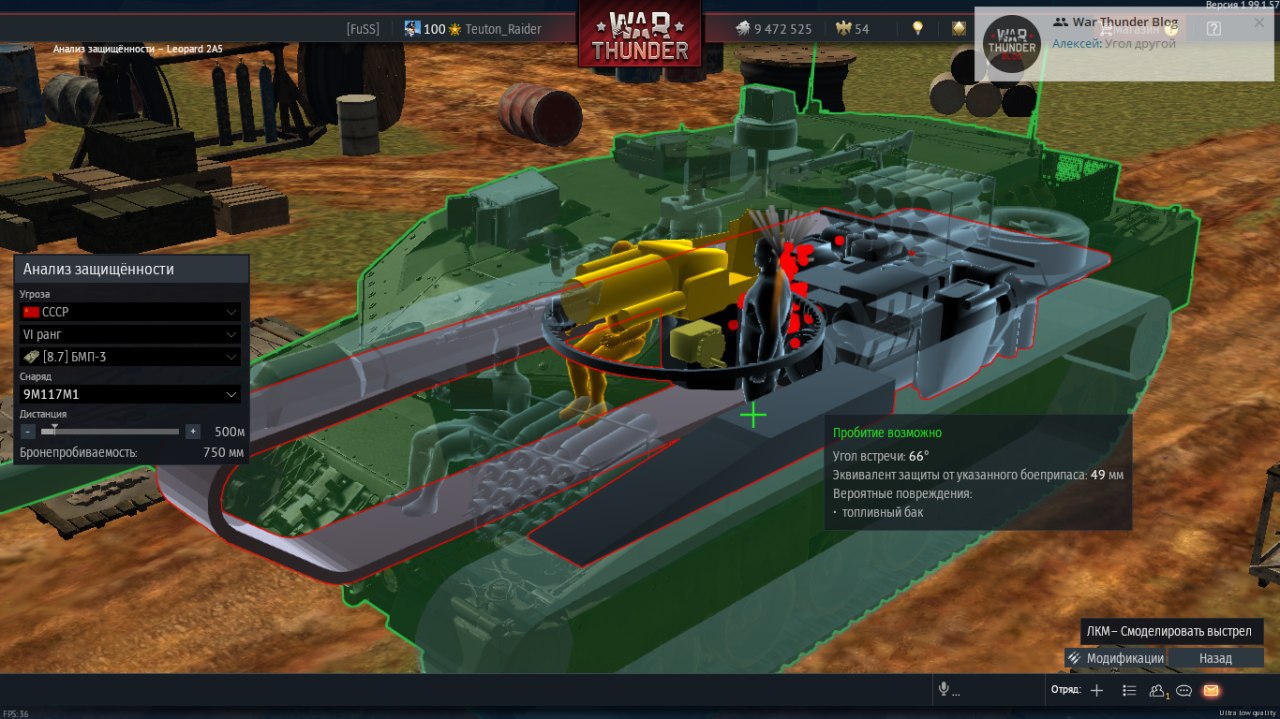The width and height of the screenshot is (1280, 719).
Task: Click the [FuSS] squadron tag
Action: point(363,29)
